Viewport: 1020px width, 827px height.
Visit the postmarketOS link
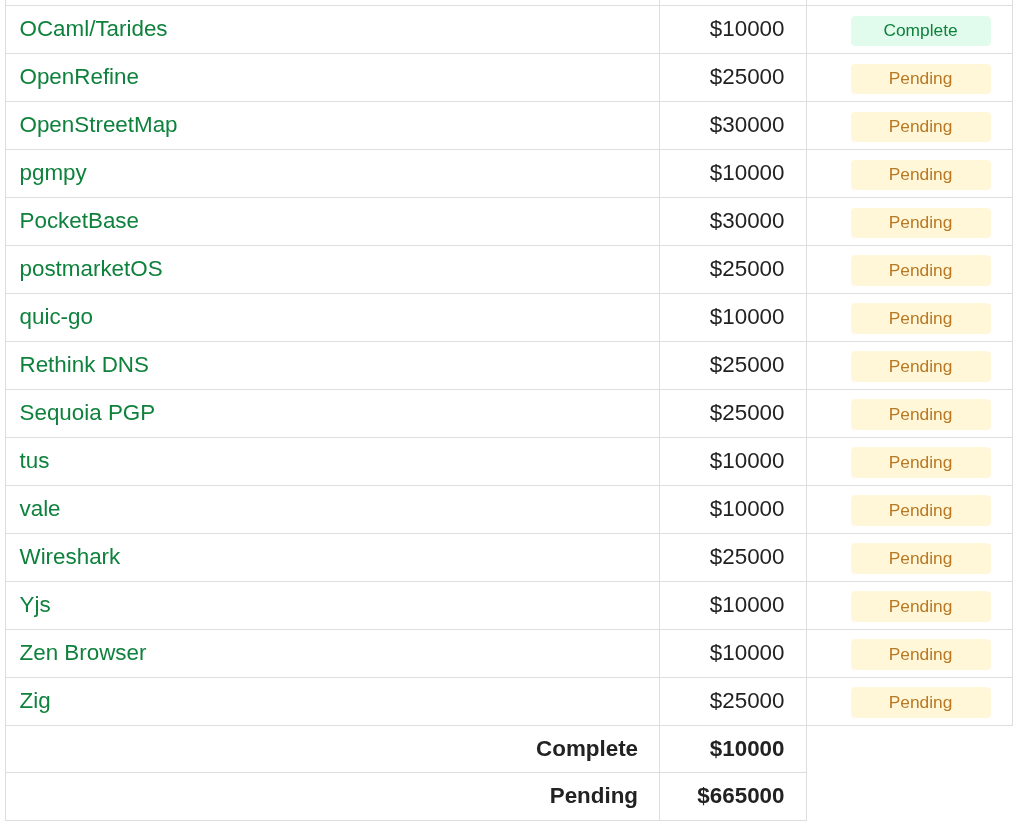pos(91,269)
